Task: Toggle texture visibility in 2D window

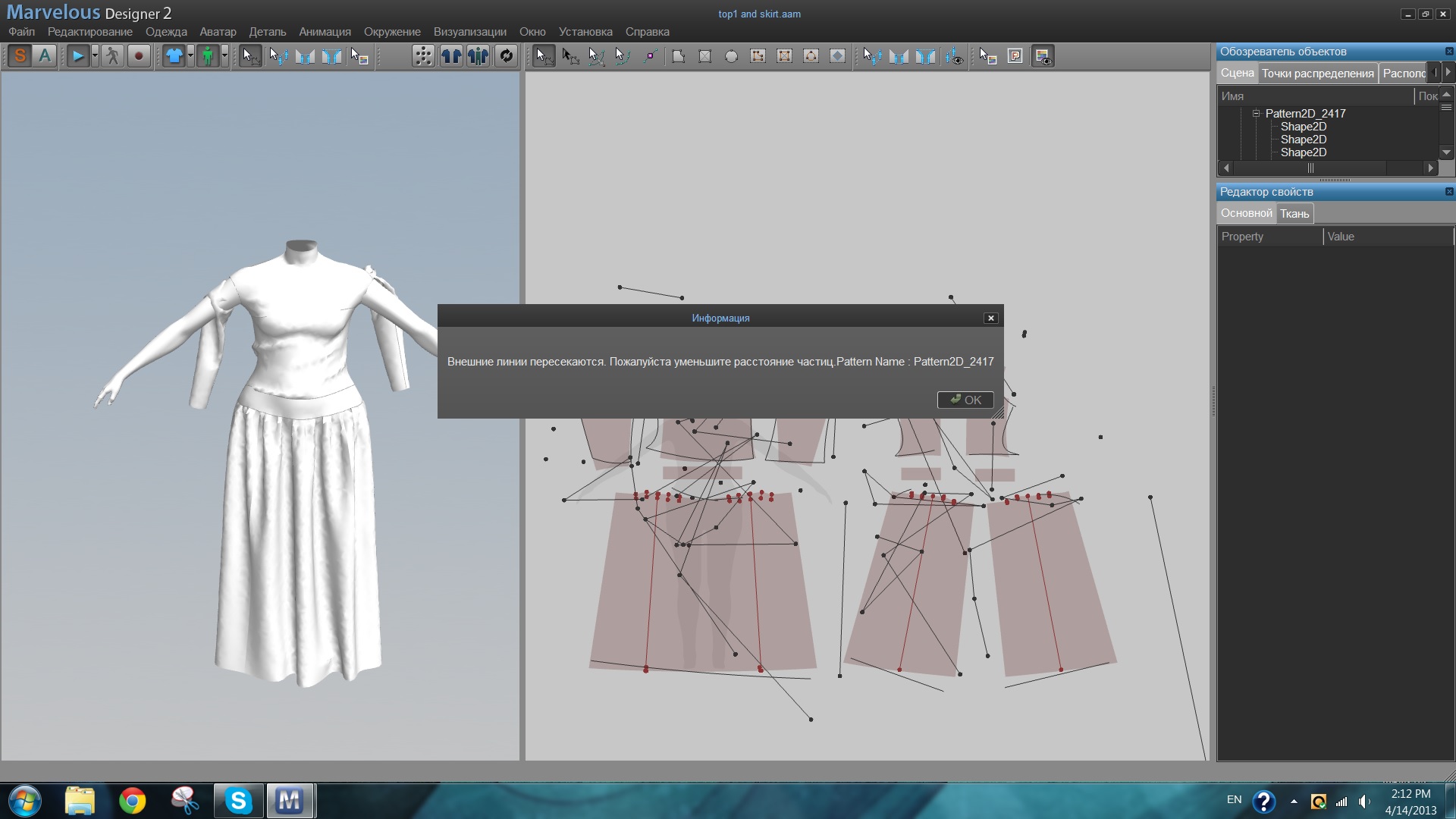Action: (1043, 56)
